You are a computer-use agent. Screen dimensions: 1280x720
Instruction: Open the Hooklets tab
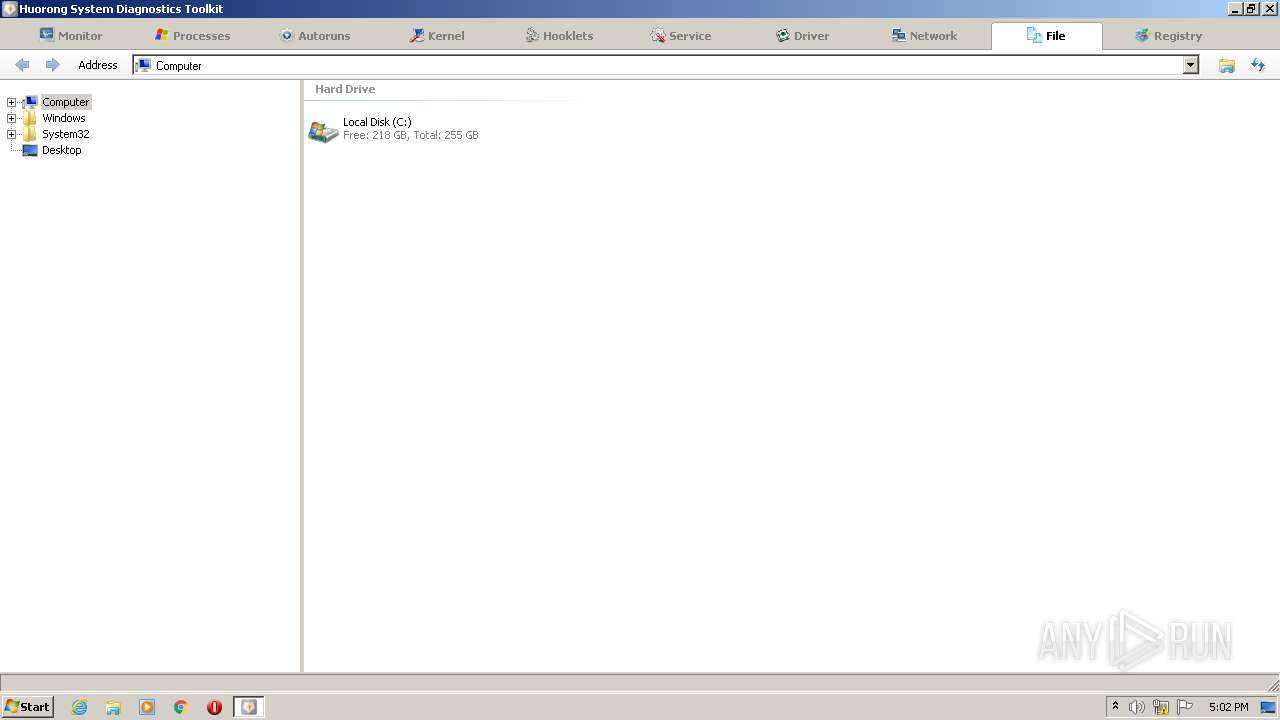(x=558, y=36)
